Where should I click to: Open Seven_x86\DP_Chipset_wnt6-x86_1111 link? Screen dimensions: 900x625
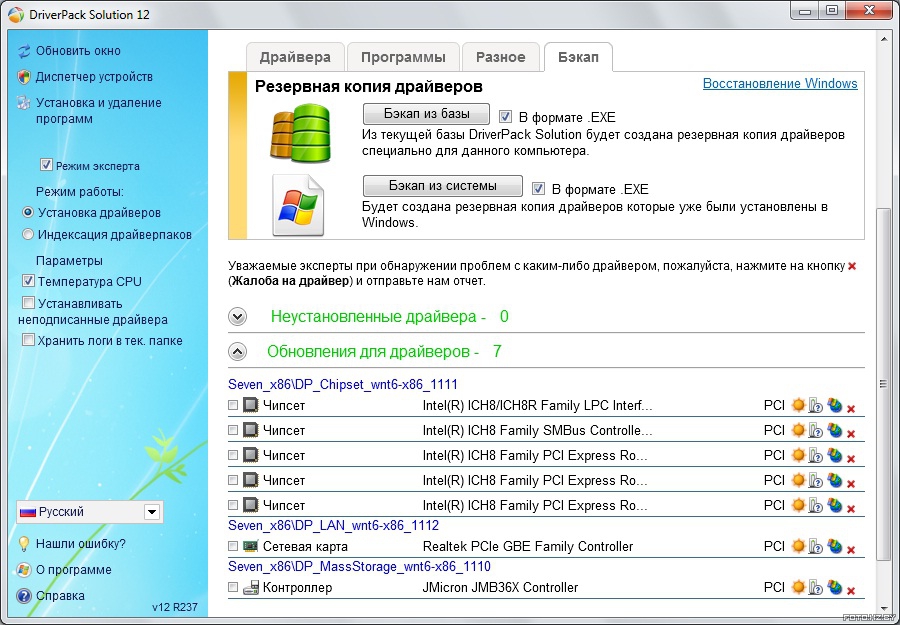click(343, 384)
